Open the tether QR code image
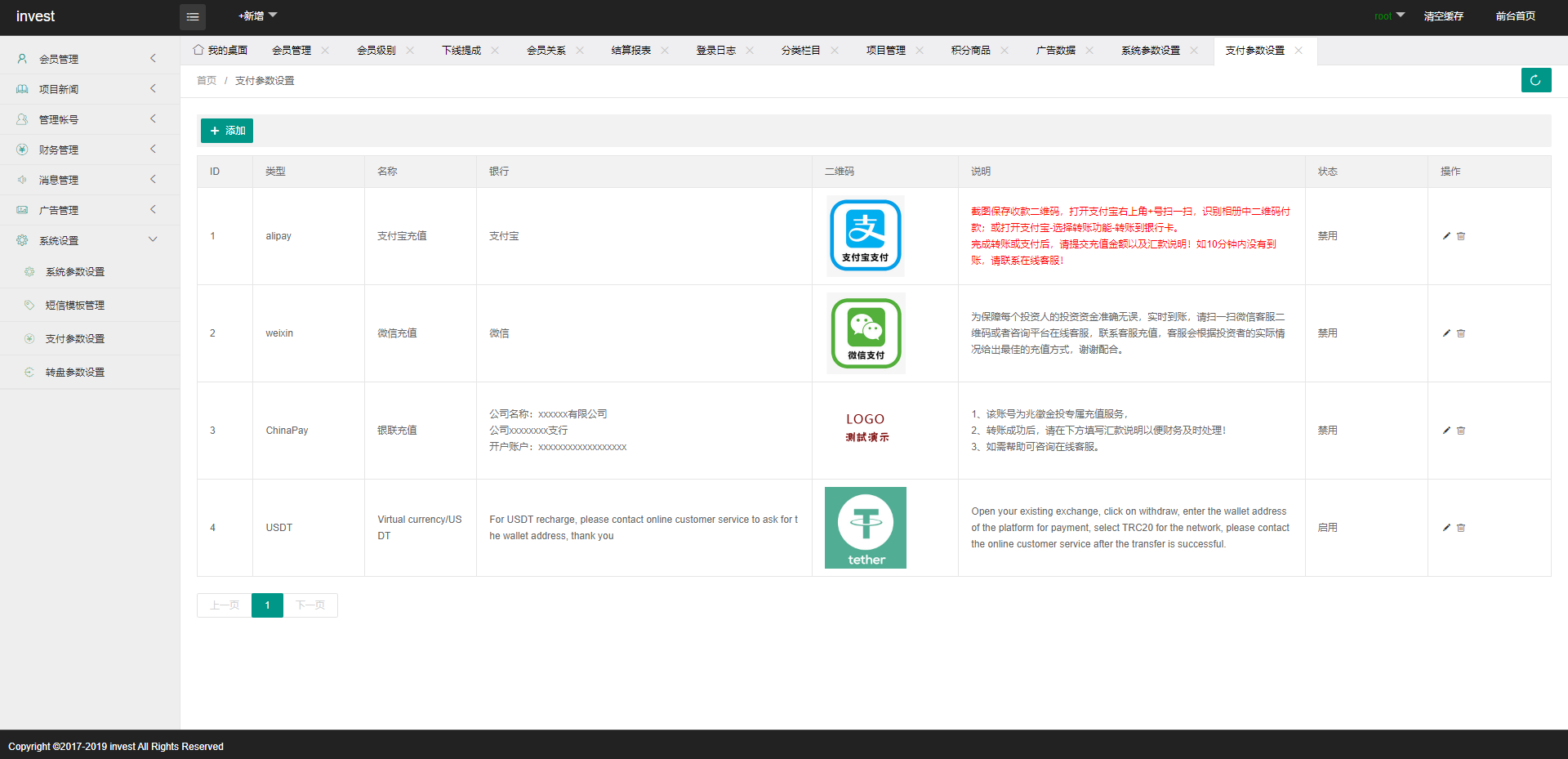The height and width of the screenshot is (759, 1568). tap(865, 528)
